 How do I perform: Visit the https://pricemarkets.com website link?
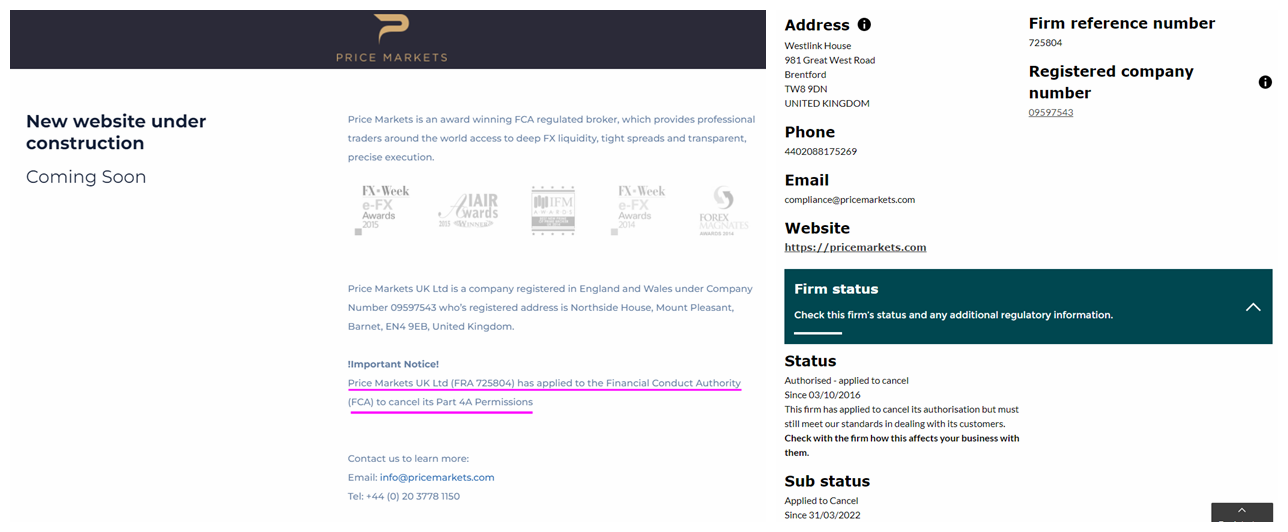855,247
